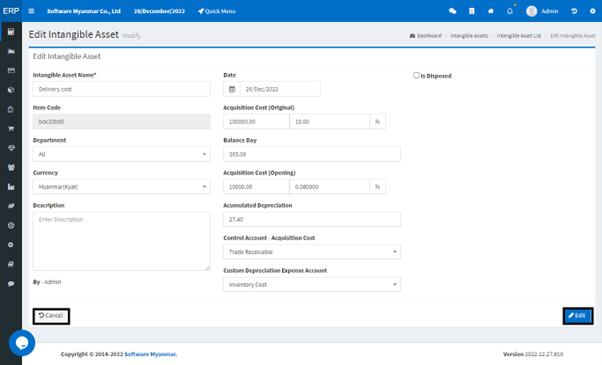Click Admin username in header
602x365 pixels.
(x=549, y=11)
